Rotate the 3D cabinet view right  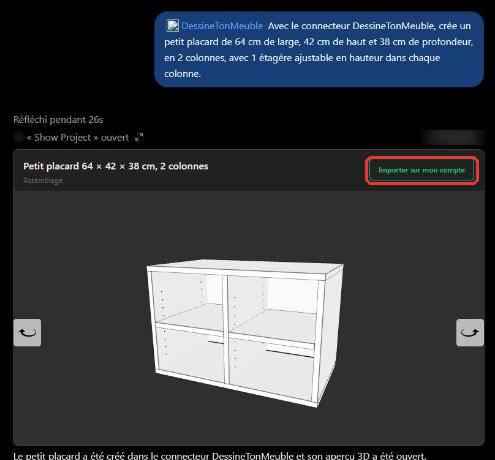470,332
